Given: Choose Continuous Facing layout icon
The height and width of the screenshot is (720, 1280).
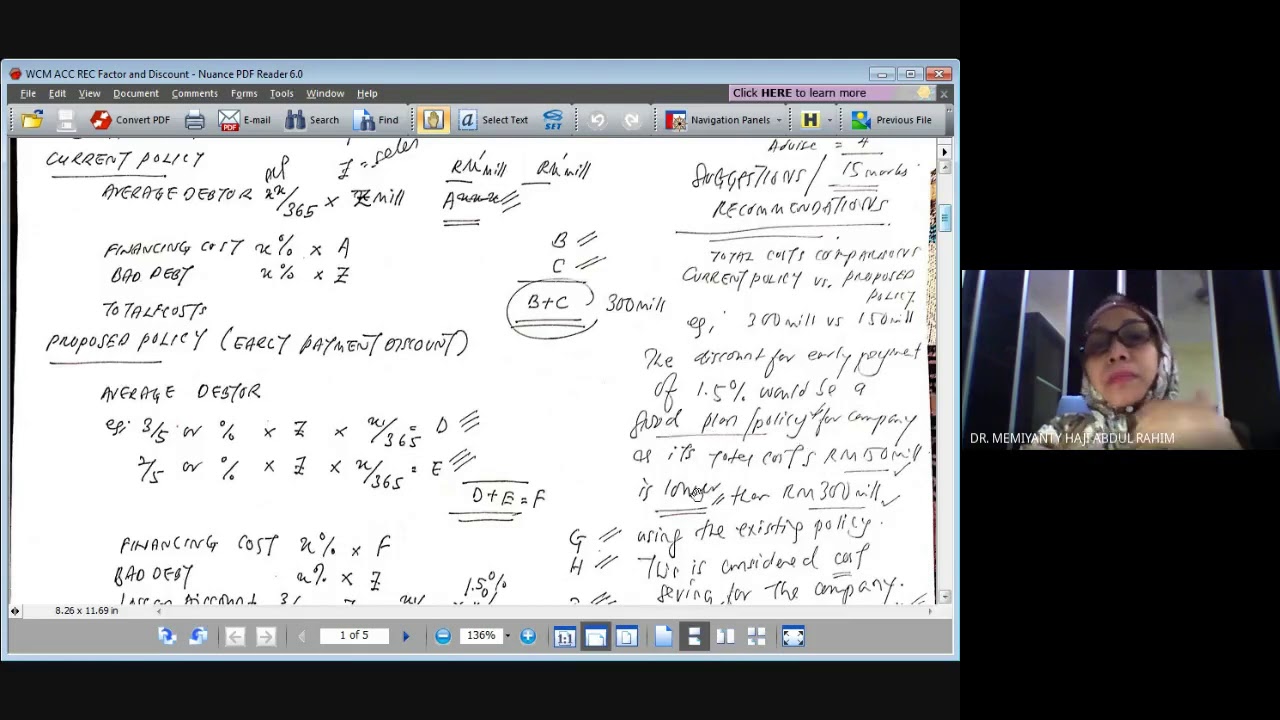Looking at the screenshot, I should 756,636.
